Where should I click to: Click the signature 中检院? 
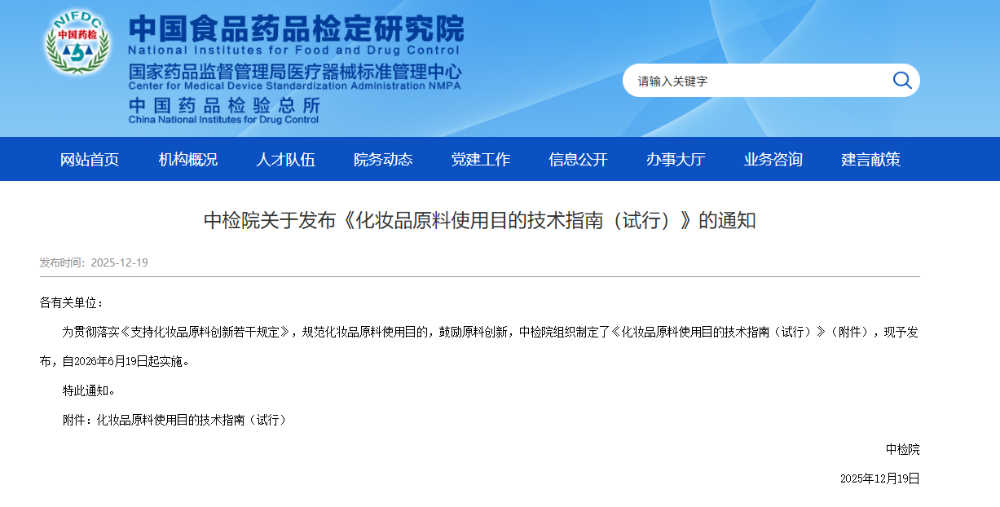pyautogui.click(x=902, y=450)
